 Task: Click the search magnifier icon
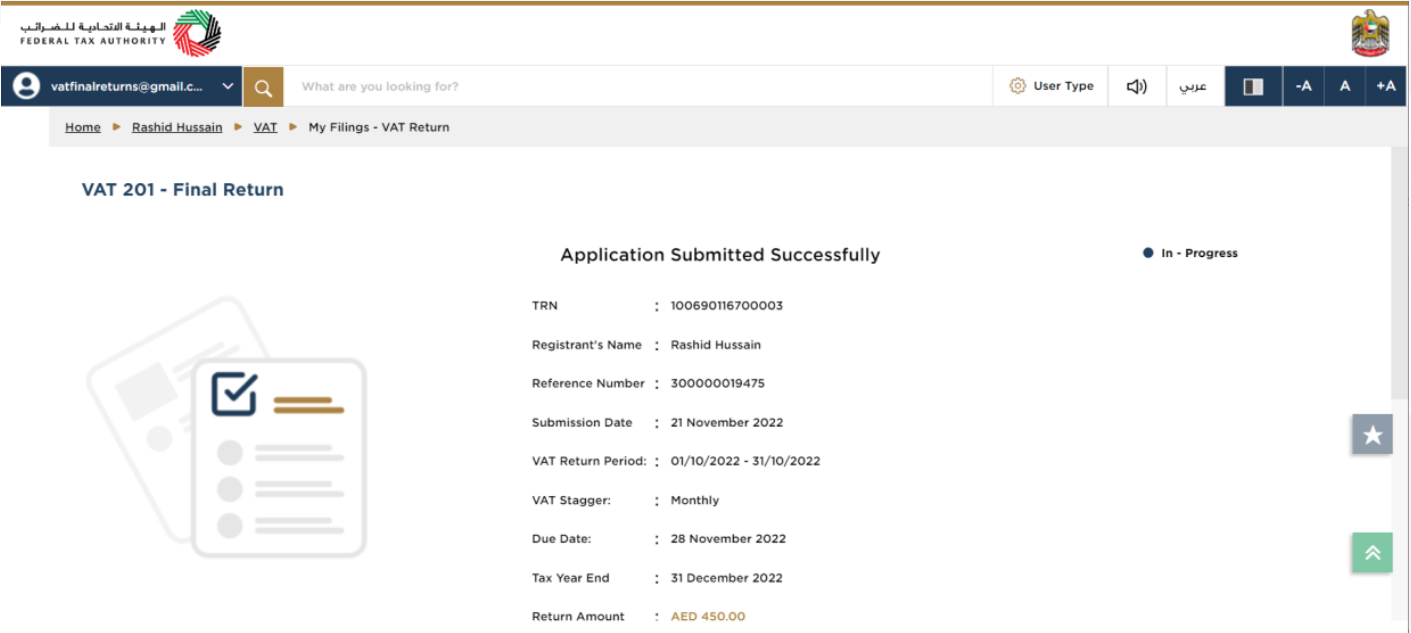pos(263,87)
